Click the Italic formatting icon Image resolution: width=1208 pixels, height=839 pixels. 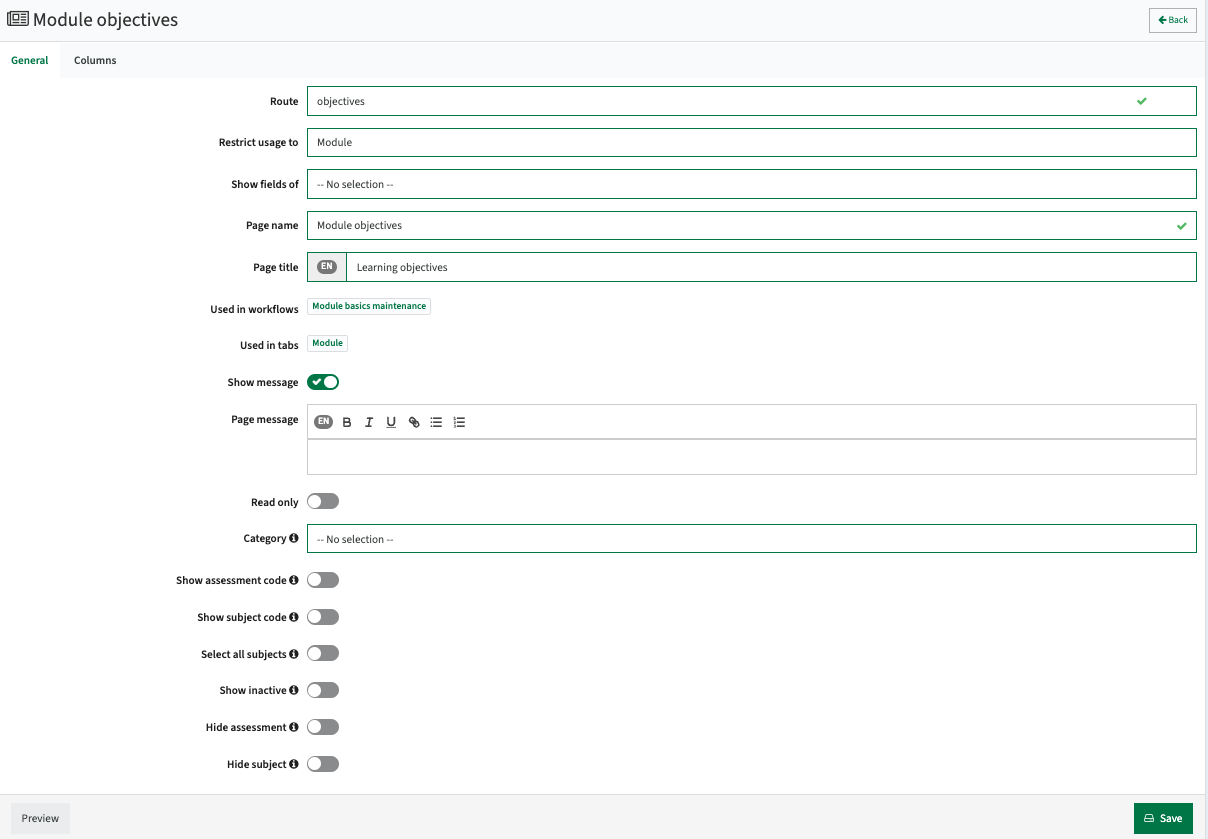pos(369,422)
